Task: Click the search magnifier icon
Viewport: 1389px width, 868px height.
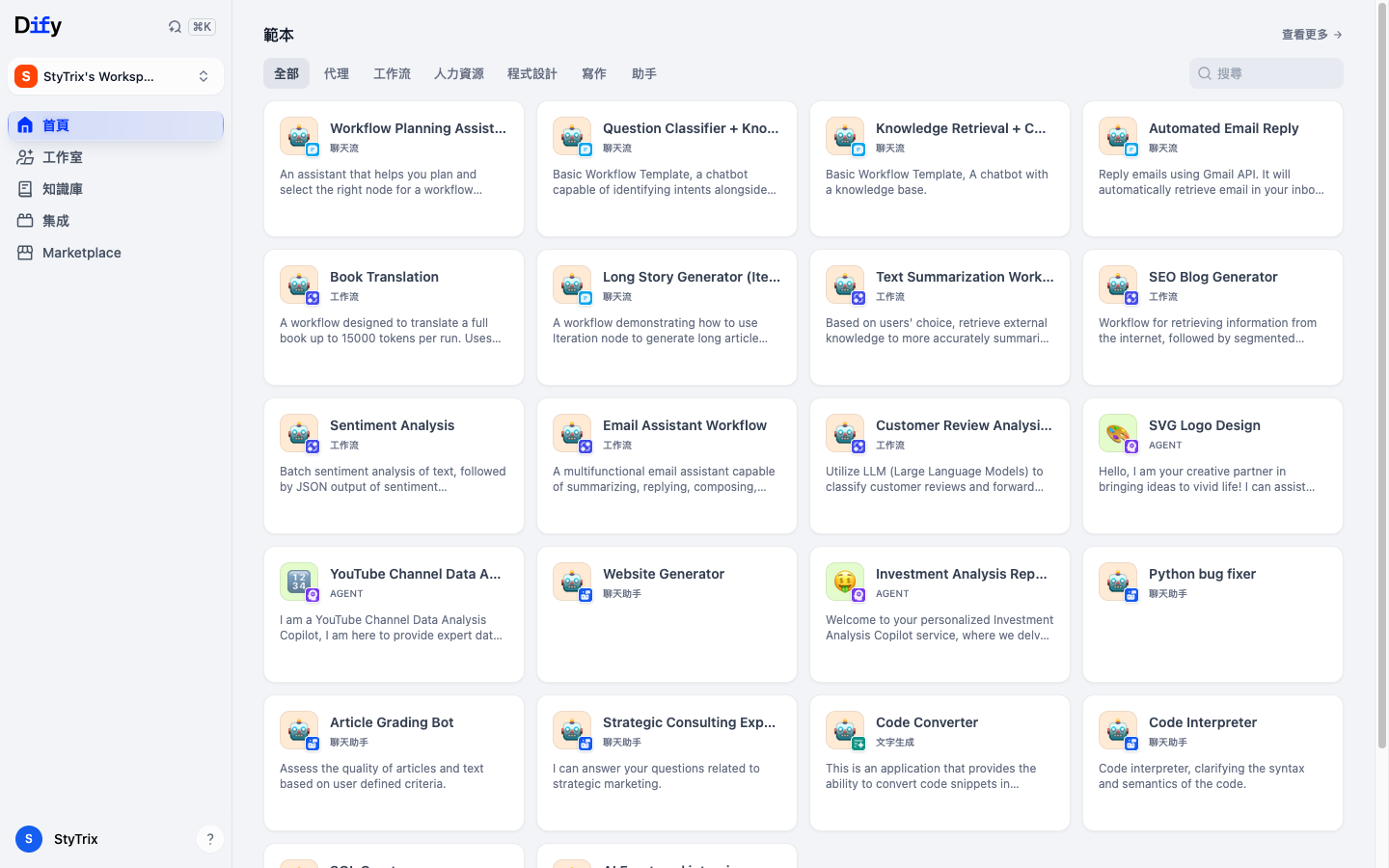Action: (1205, 73)
